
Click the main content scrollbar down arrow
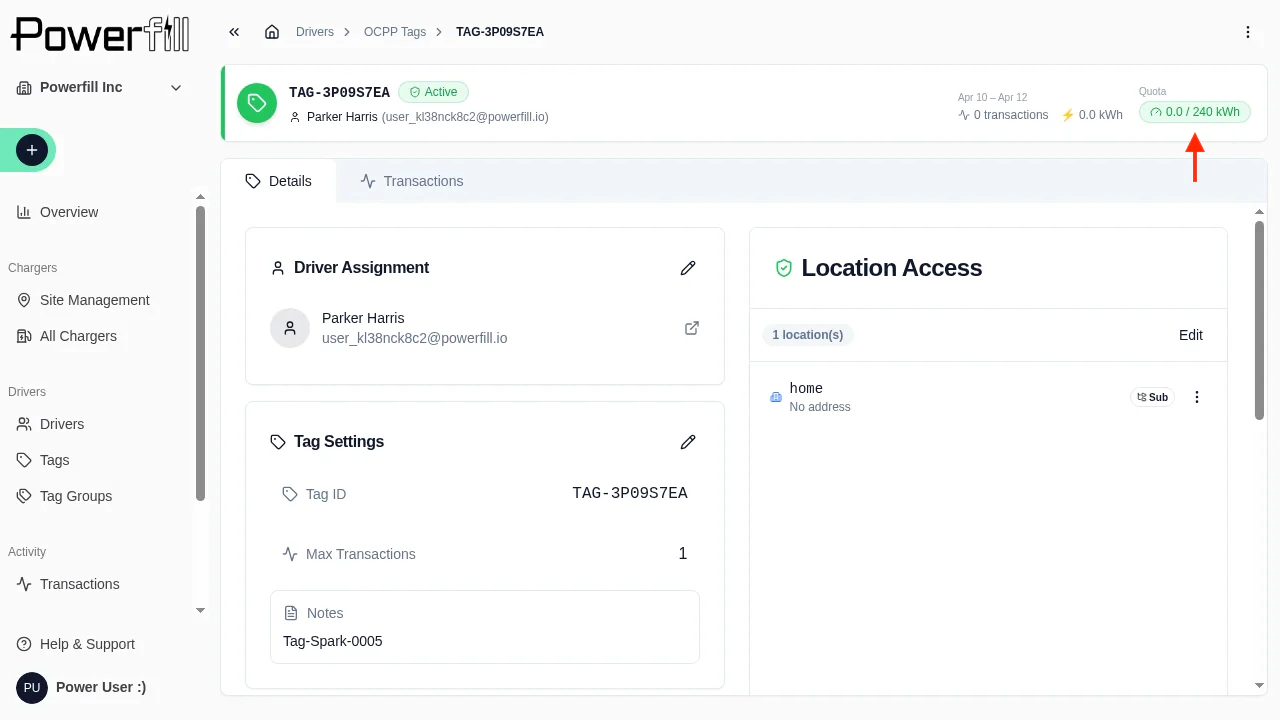click(1259, 685)
